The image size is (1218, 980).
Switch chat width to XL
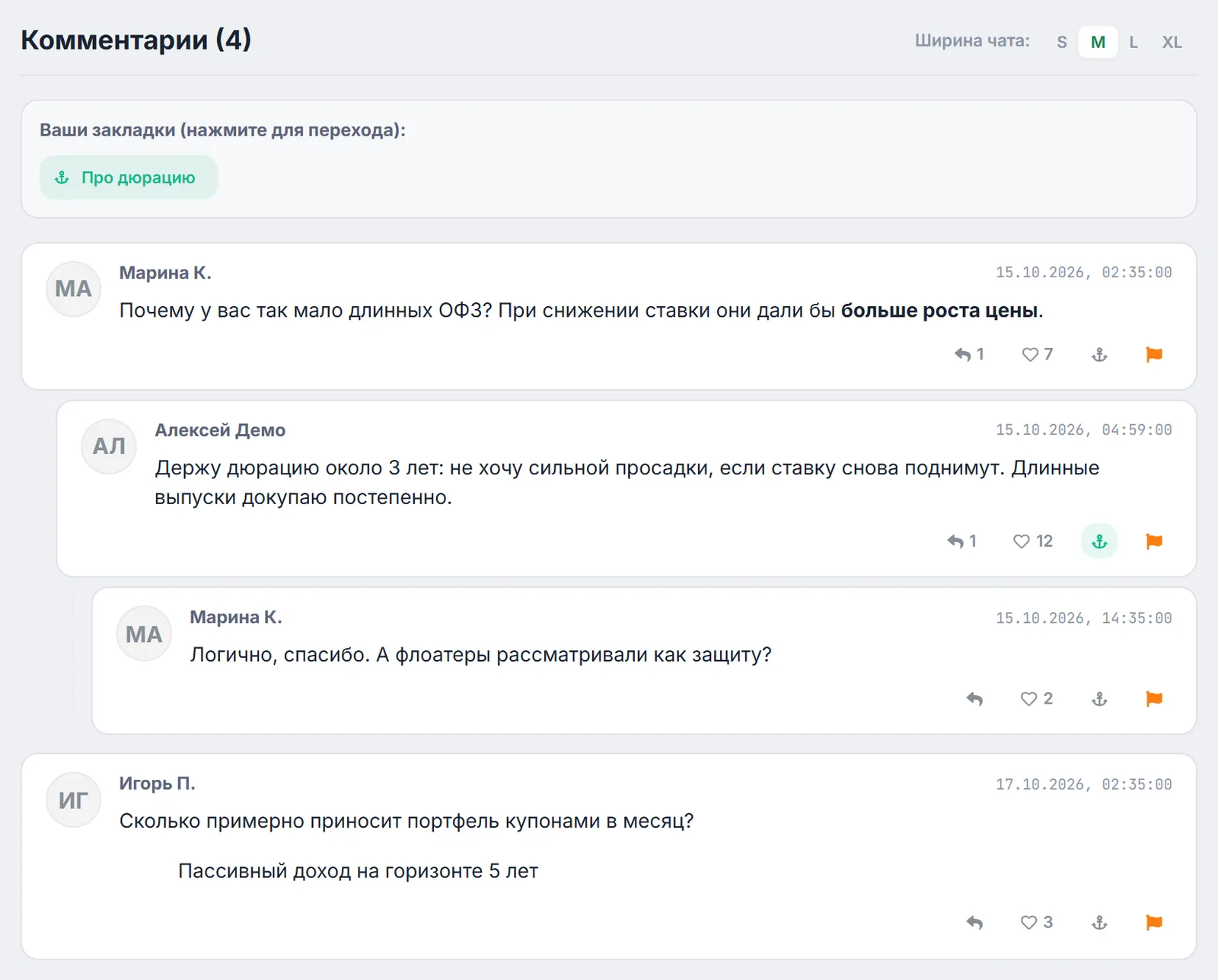point(1172,42)
